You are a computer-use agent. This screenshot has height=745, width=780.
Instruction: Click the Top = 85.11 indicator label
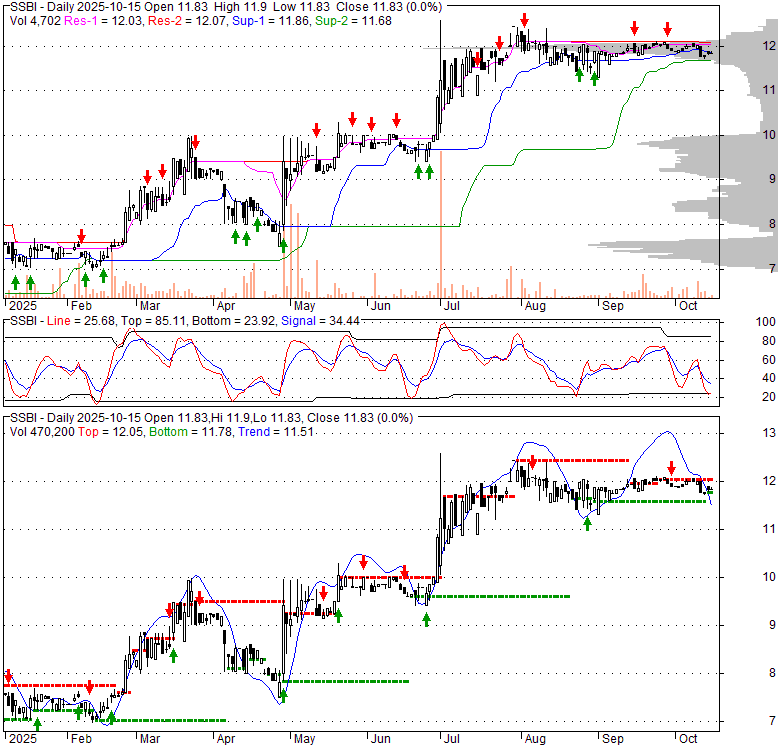[154, 321]
